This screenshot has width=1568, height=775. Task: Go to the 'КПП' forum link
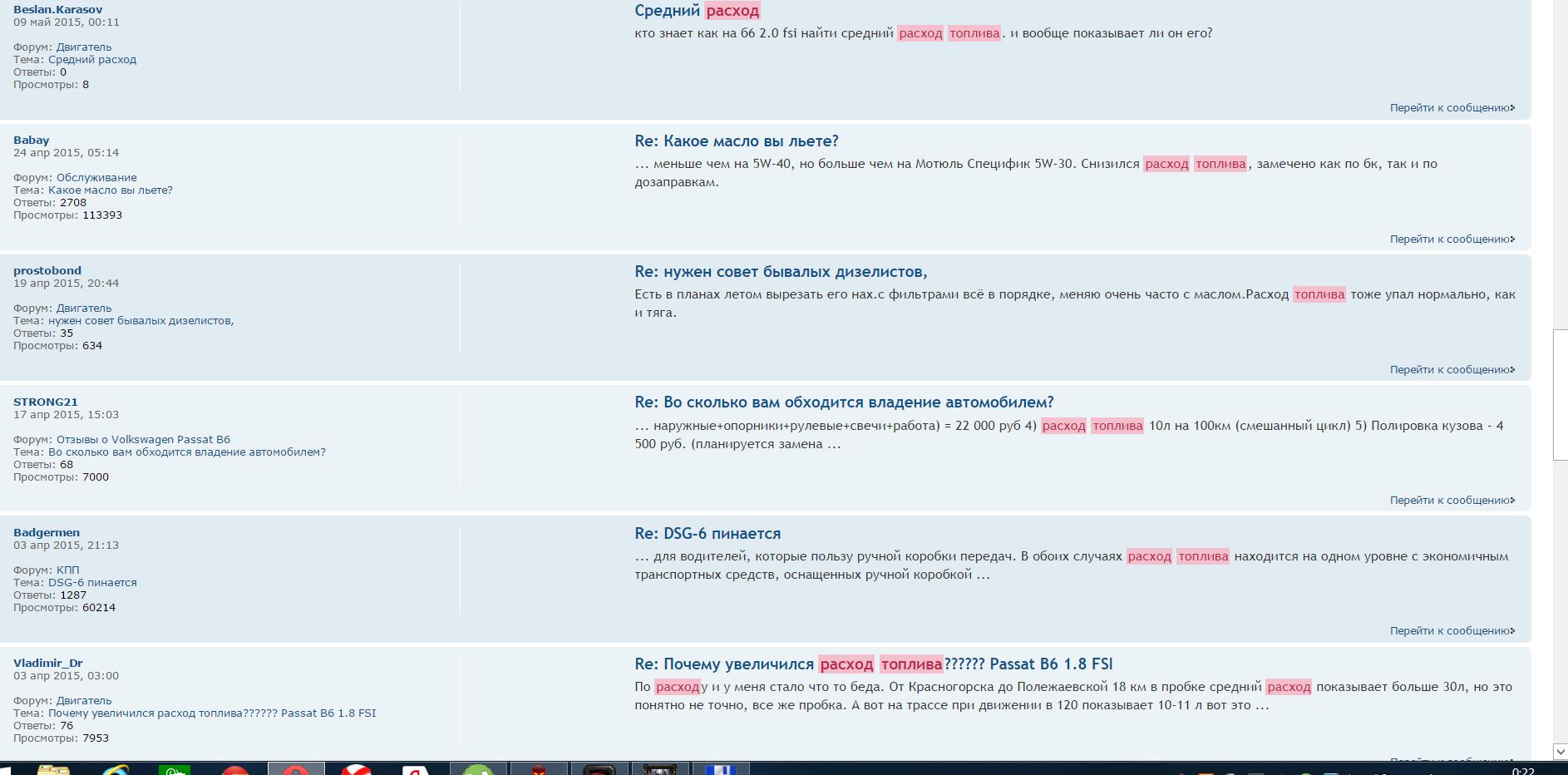(x=68, y=570)
